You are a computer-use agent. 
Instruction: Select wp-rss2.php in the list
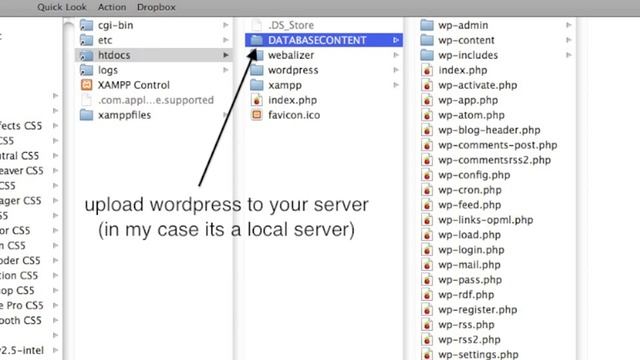(469, 340)
